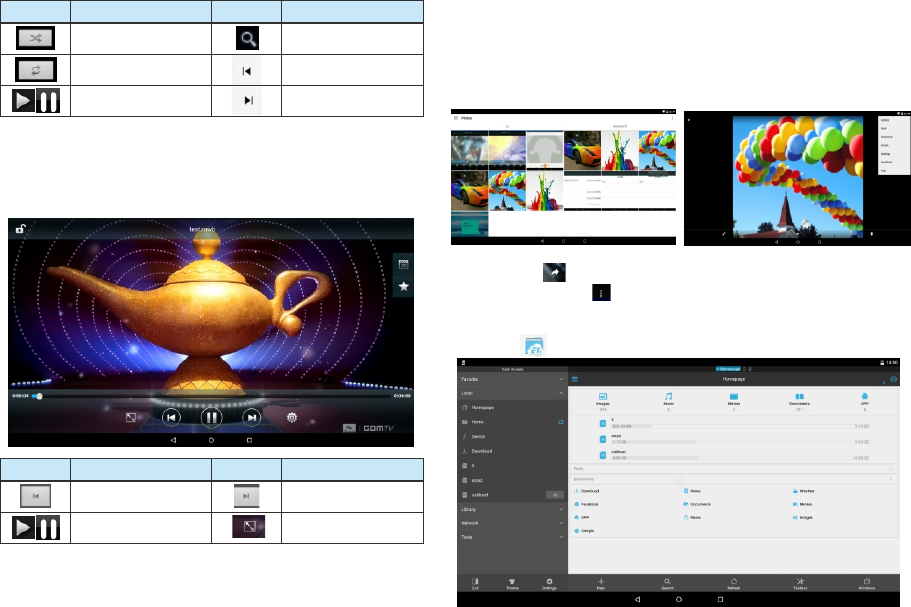Click the play/pause icons in the bottom table
This screenshot has width=911, height=607.
tap(35, 528)
